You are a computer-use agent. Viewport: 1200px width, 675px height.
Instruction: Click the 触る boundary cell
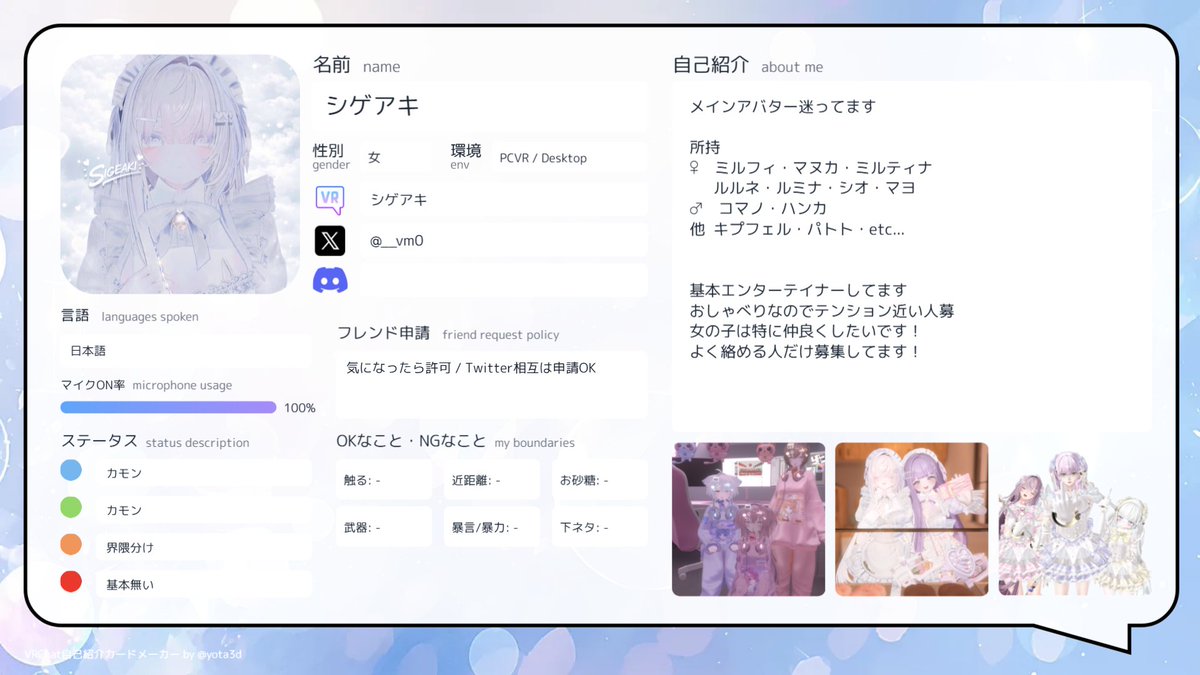(x=384, y=480)
